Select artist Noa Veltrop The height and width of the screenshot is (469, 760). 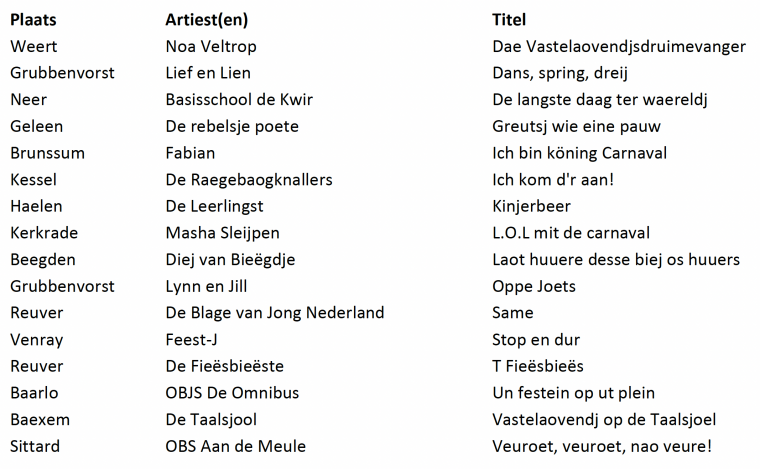(x=213, y=46)
